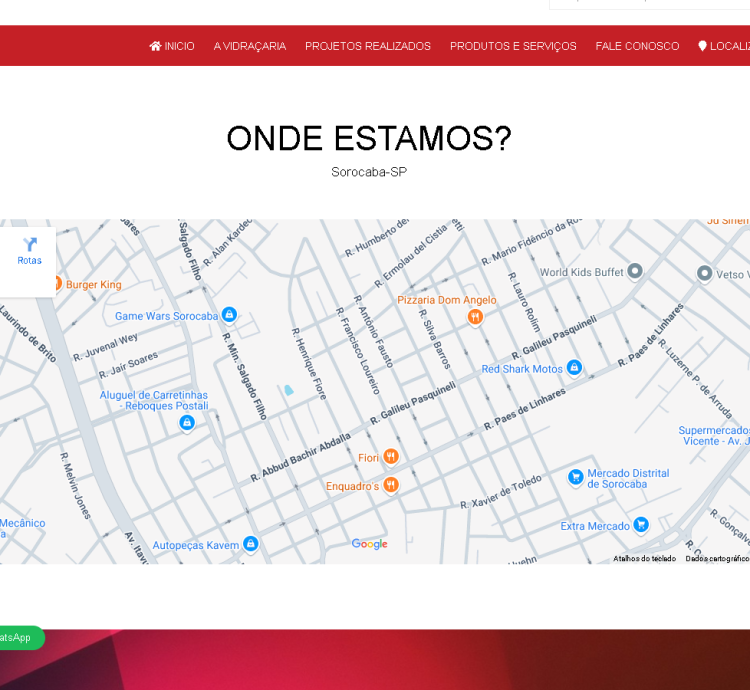Click the Fiori restaurant marker
Screen dimensions: 750x690
(x=391, y=457)
